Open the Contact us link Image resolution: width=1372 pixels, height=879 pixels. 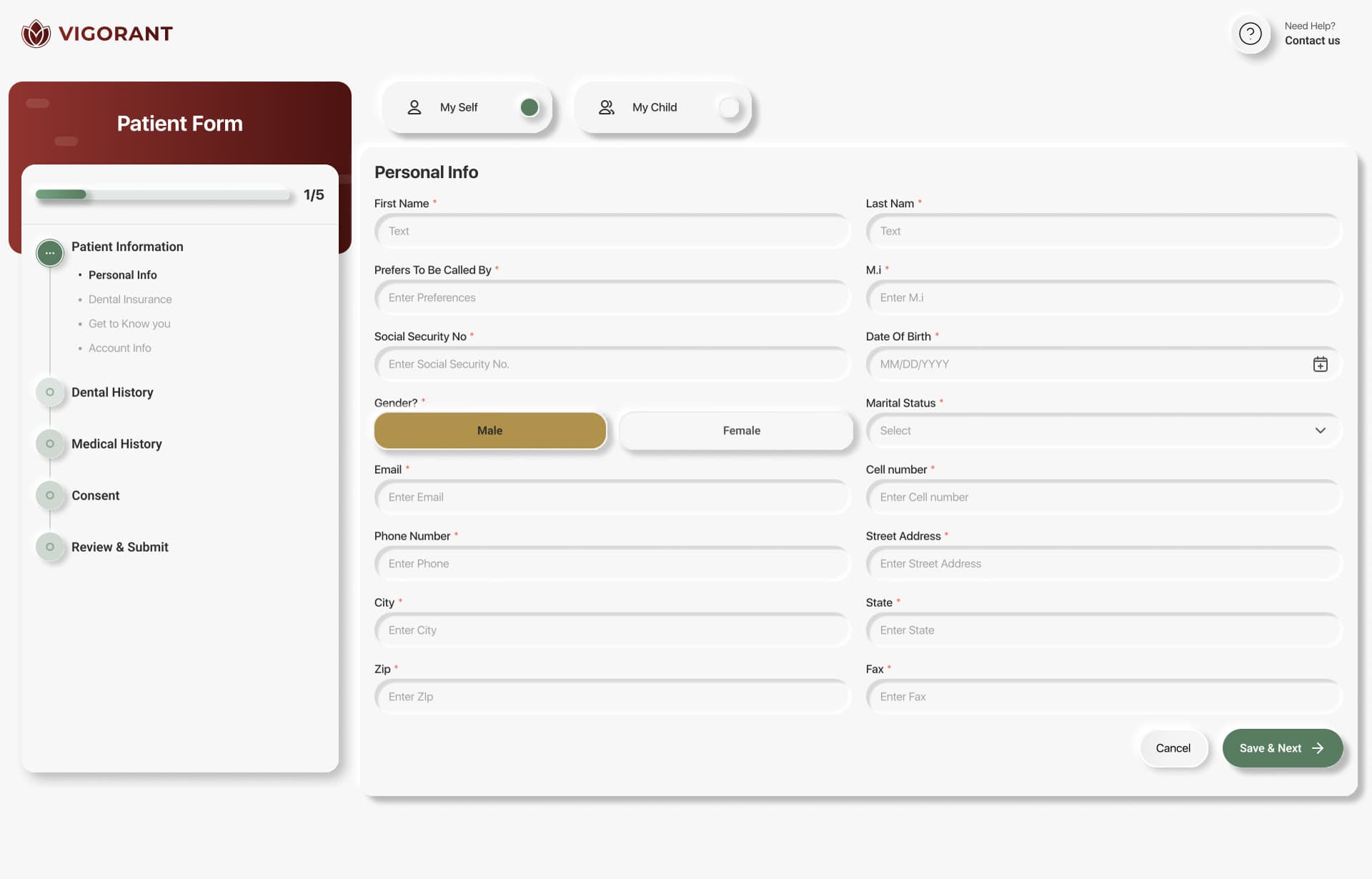[x=1312, y=41]
